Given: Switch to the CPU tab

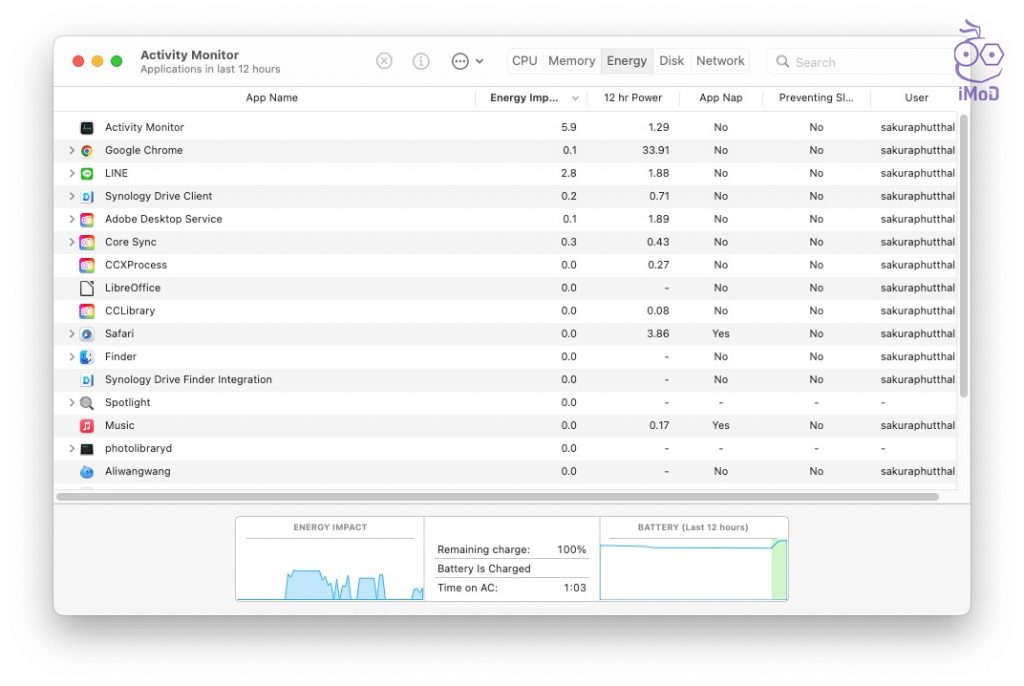Looking at the screenshot, I should pos(524,60).
